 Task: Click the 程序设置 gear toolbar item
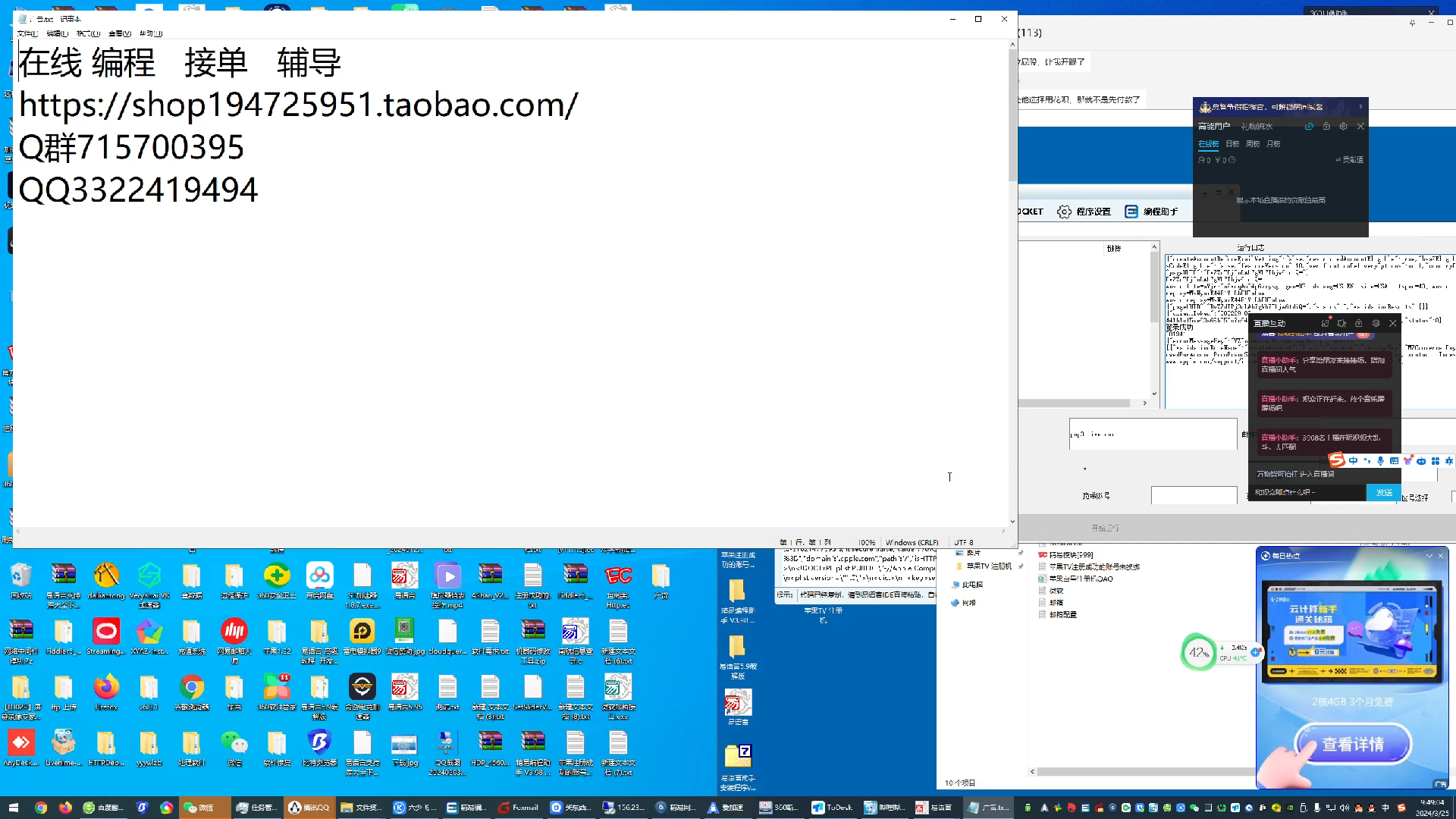[1084, 212]
